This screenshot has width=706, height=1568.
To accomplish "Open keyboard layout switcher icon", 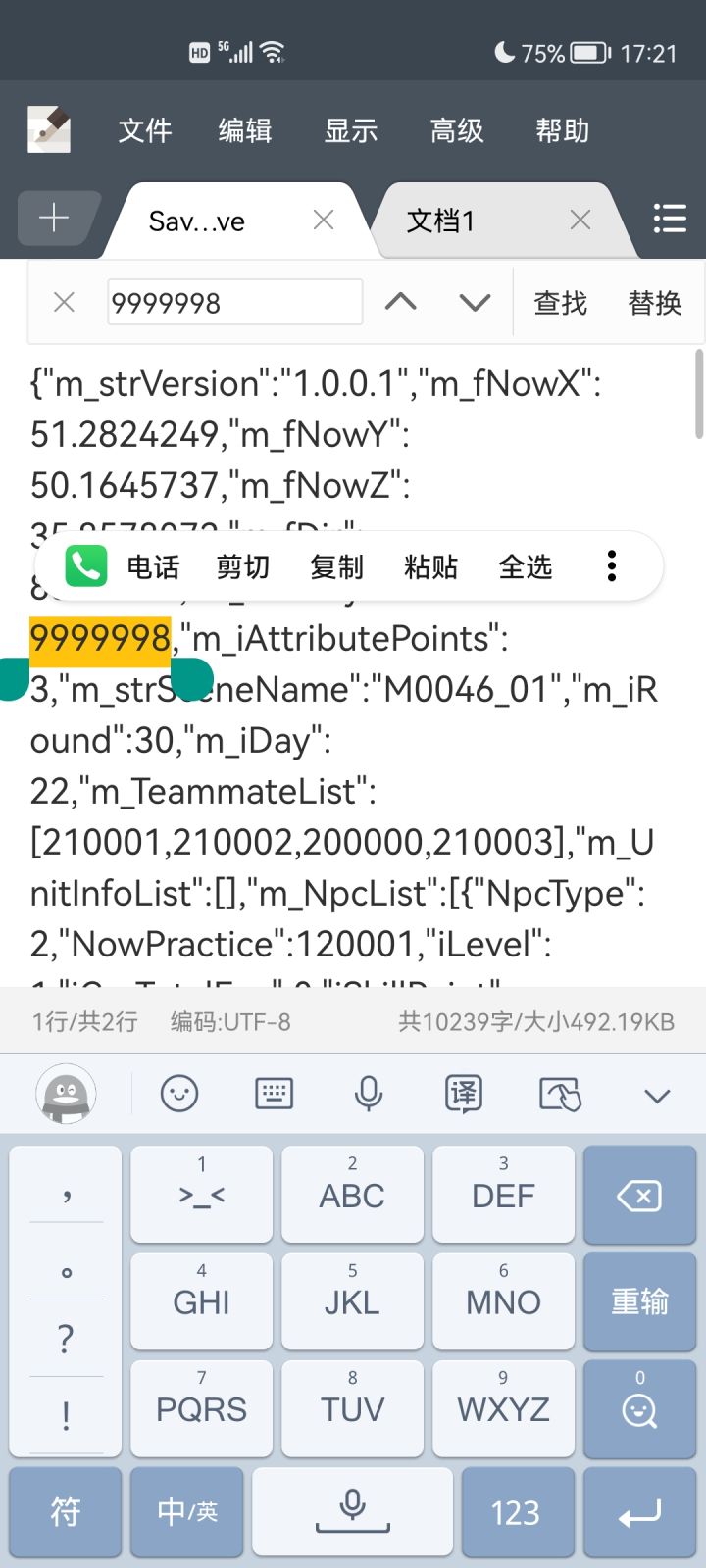I will (x=274, y=1094).
